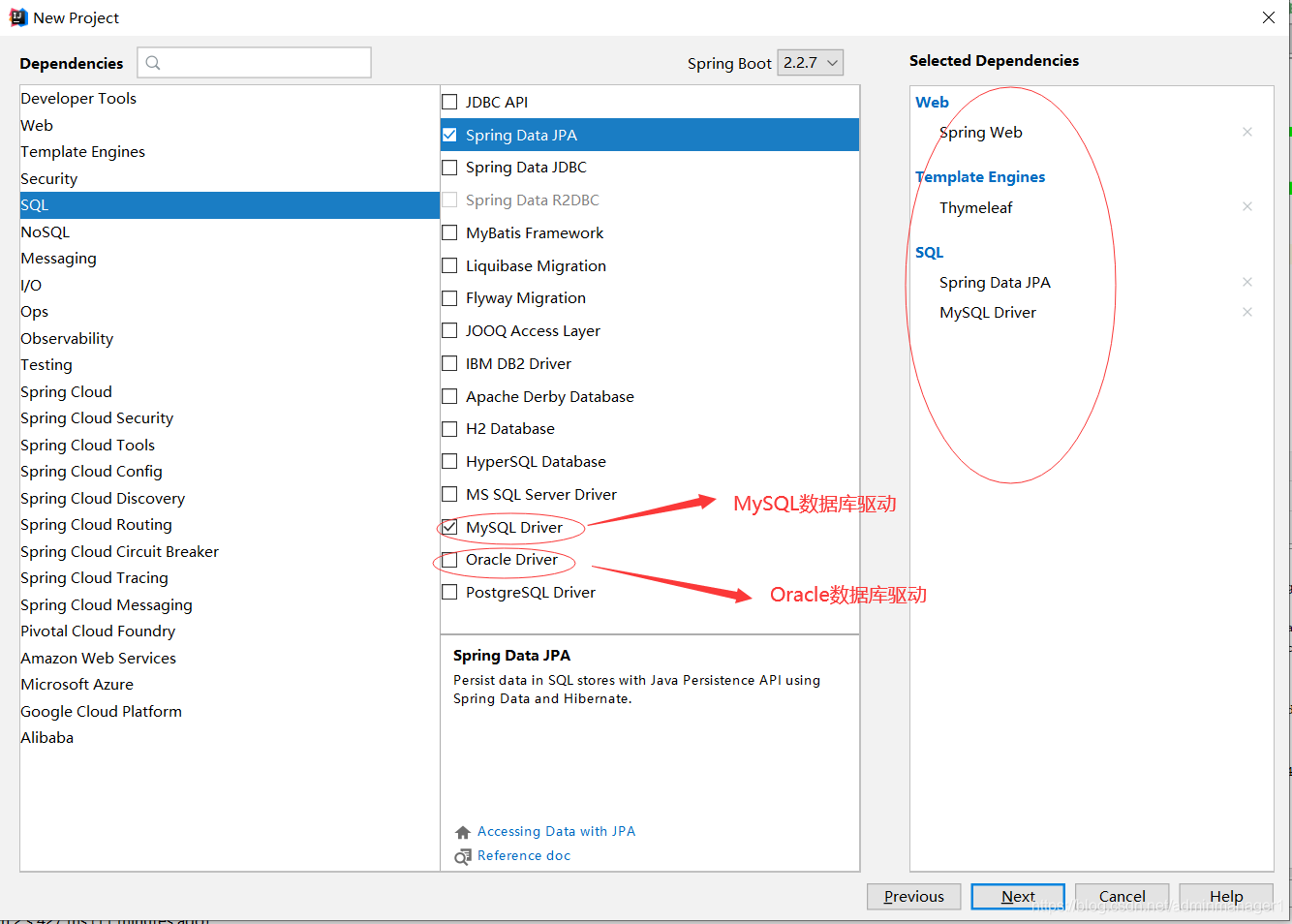Screen dimensions: 1292x924
Task: Remove MySQL Driver from selected dependencies
Action: 1247,312
